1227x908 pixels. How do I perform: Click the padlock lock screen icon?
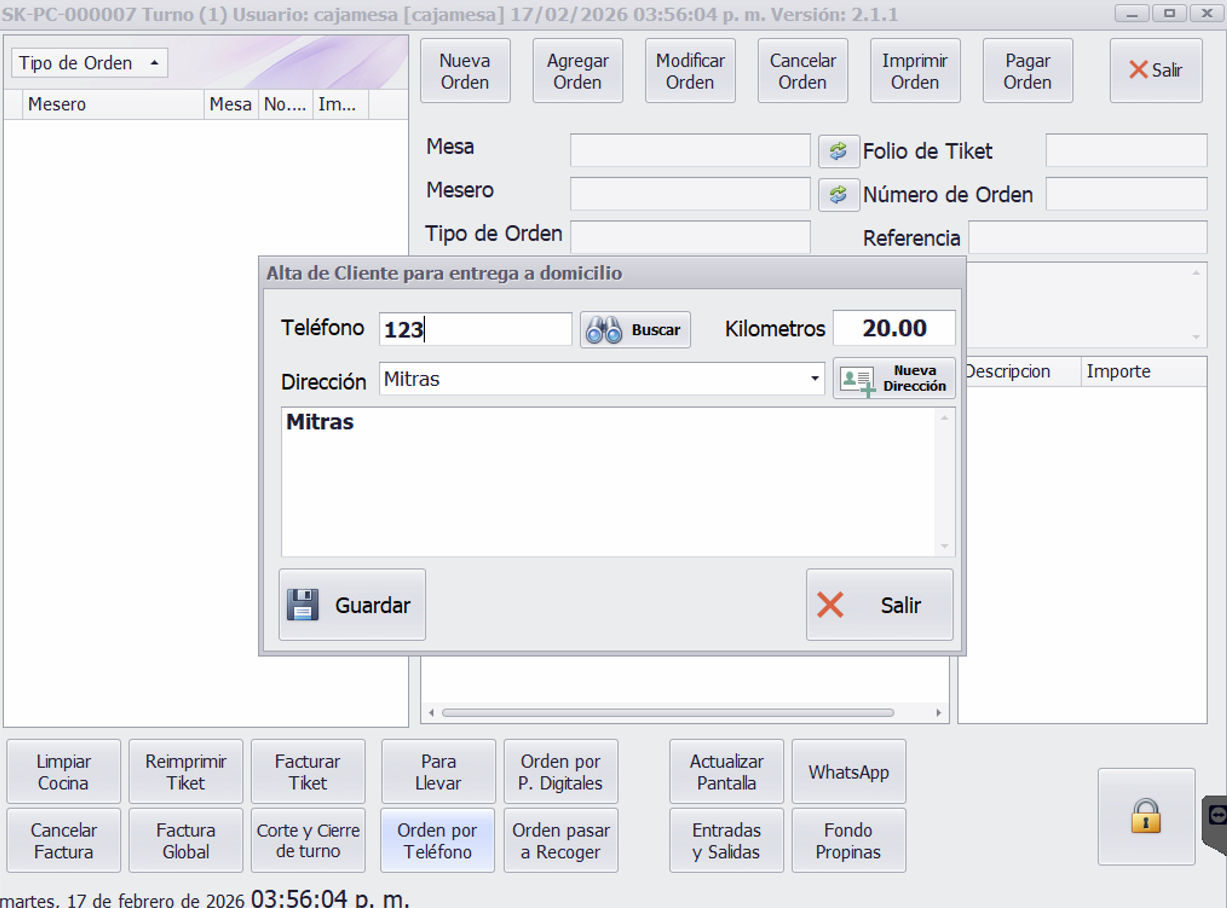[x=1146, y=816]
